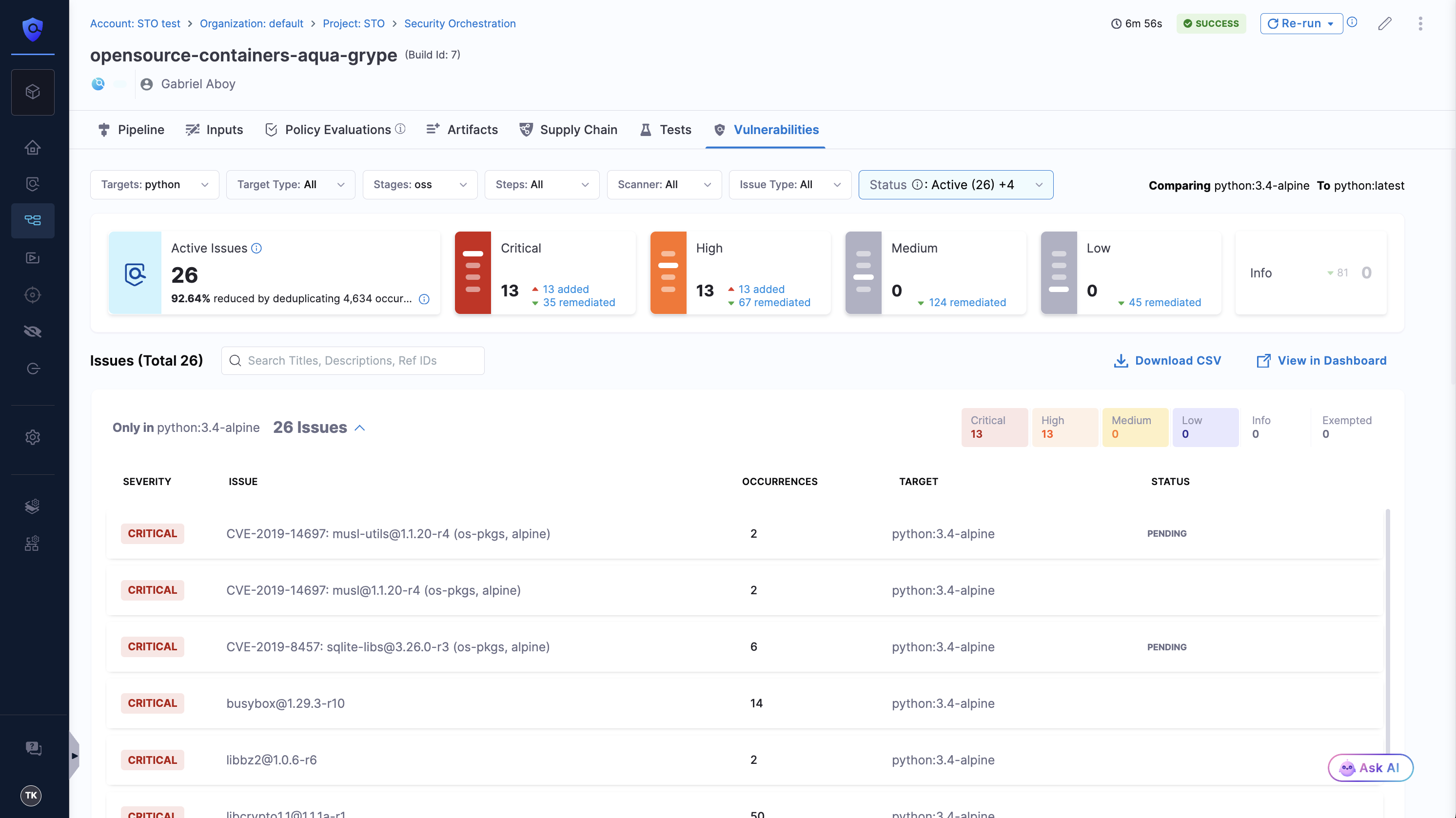The width and height of the screenshot is (1456, 818).
Task: Click Download CSV link
Action: click(1167, 360)
